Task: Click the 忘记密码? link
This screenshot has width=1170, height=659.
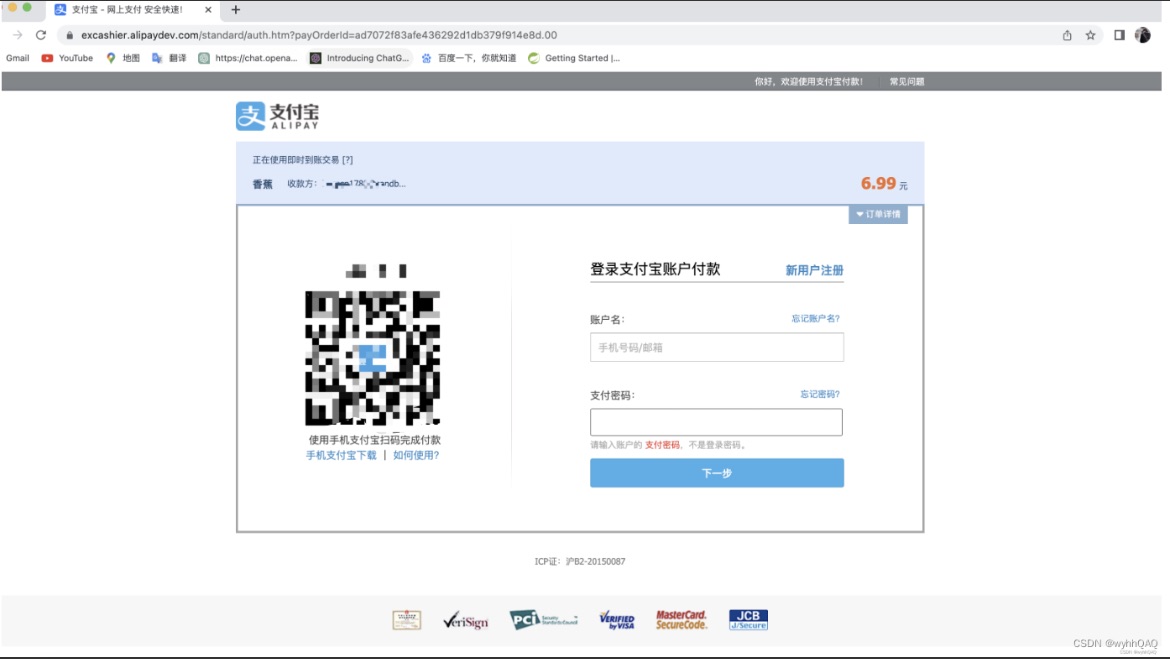Action: pyautogui.click(x=820, y=395)
